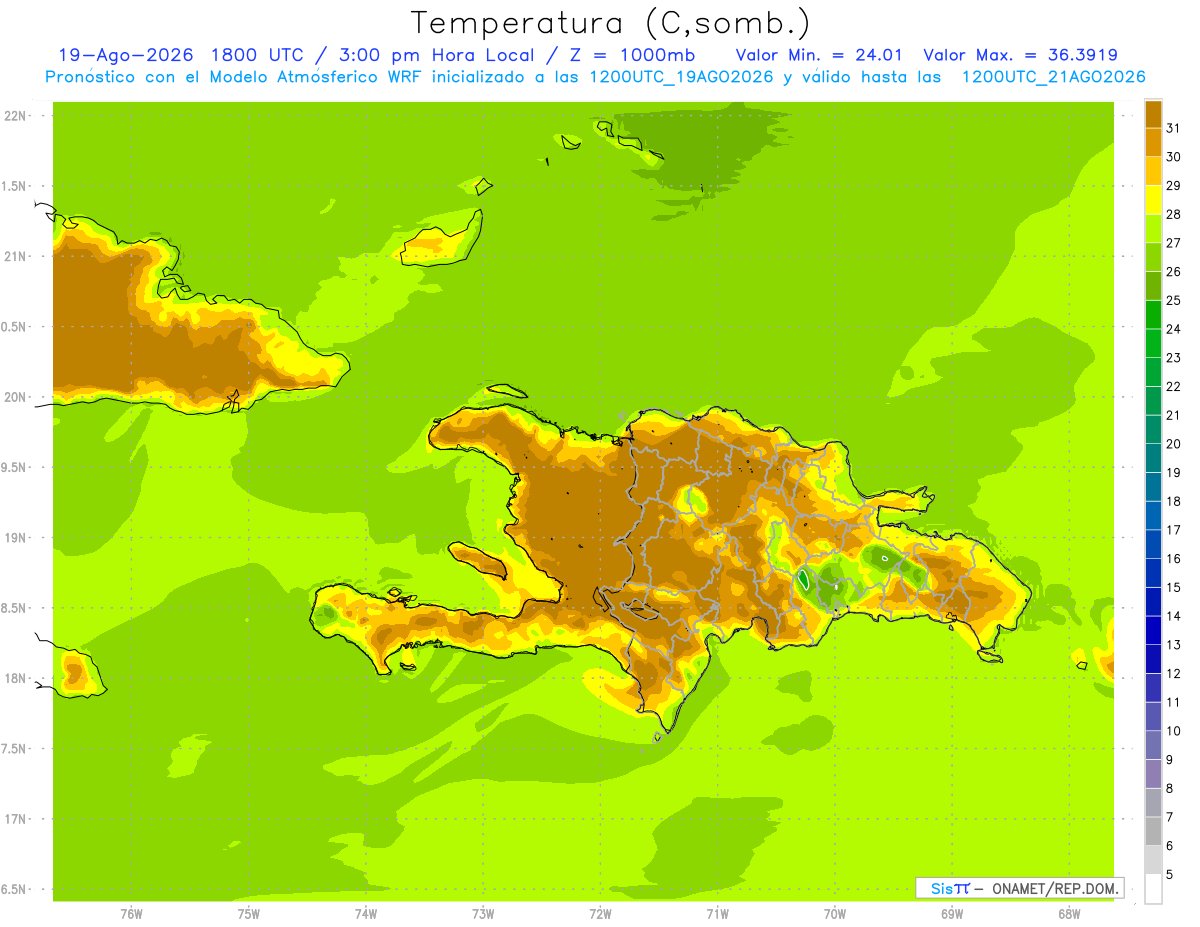Click dark blue legend swatch between 12 and 13
This screenshot has height=927, width=1200.
click(1153, 659)
